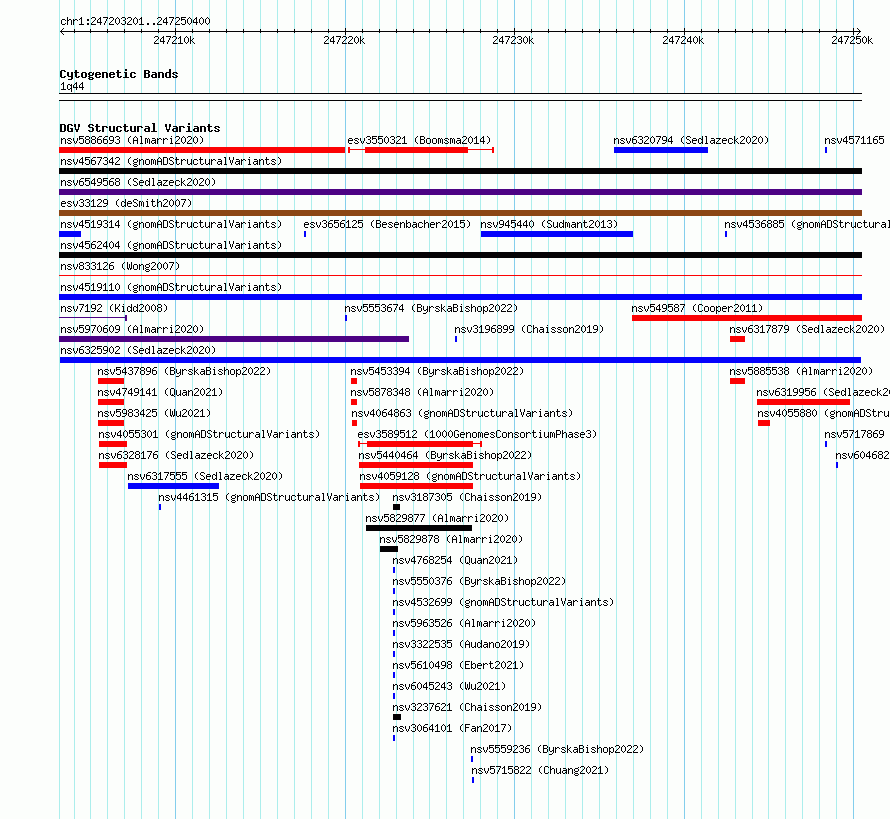Image resolution: width=890 pixels, height=819 pixels.
Task: Open nsv6317555 (Sedlazeck2020) label
Action: click(x=205, y=476)
